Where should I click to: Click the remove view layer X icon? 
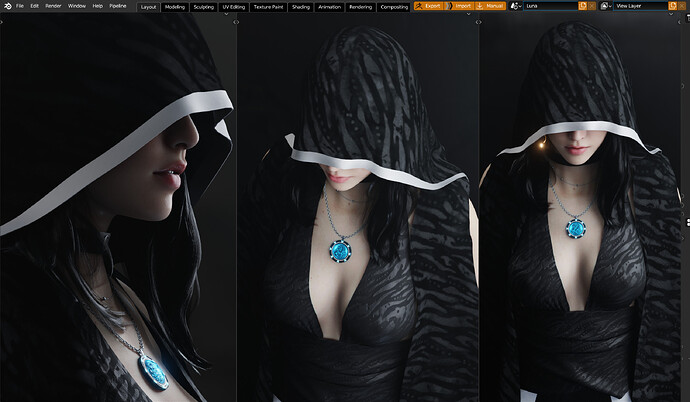pyautogui.click(x=683, y=6)
